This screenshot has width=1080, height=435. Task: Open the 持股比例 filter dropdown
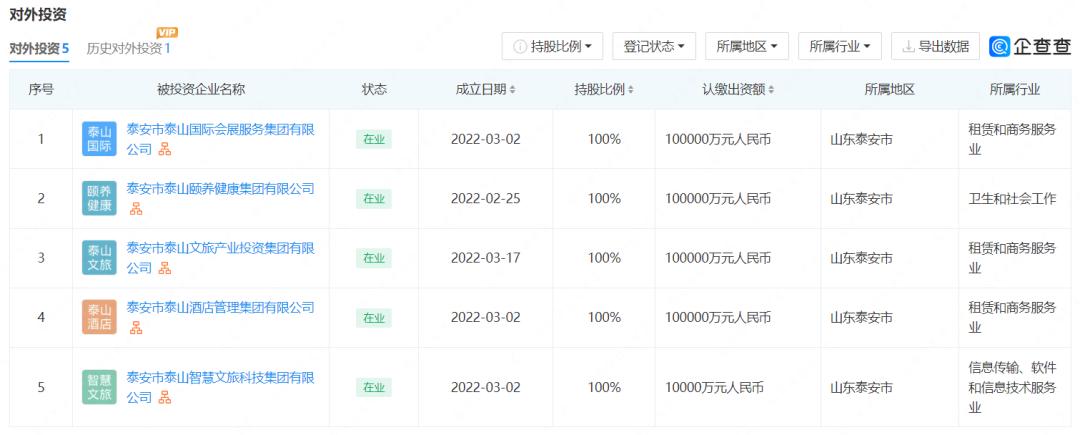552,46
